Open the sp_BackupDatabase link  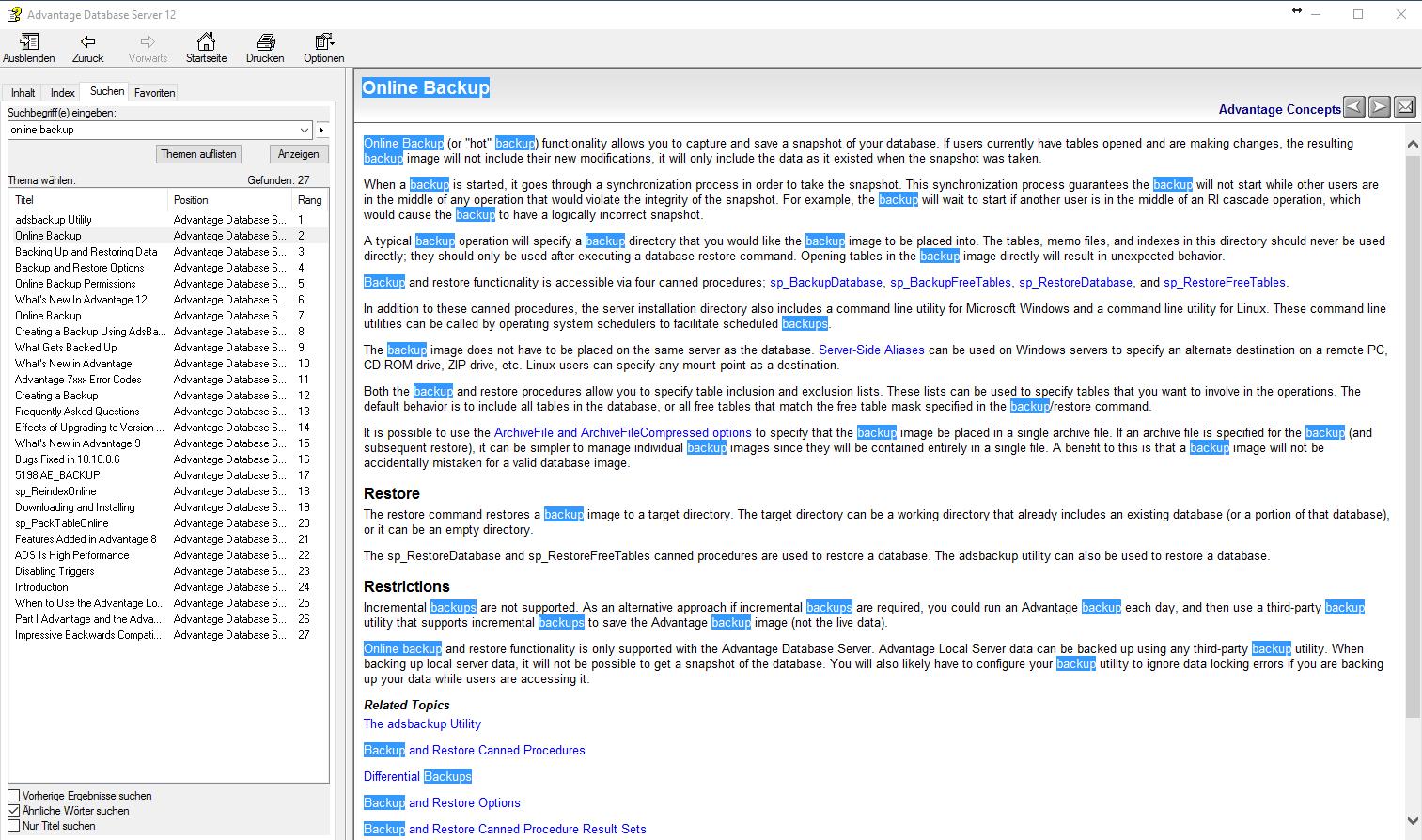coord(826,283)
